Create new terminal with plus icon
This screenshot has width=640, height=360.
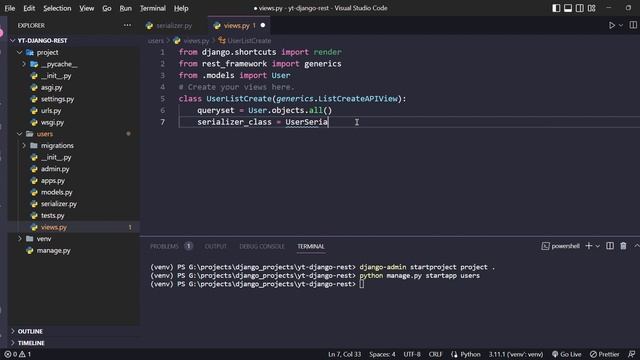point(589,246)
